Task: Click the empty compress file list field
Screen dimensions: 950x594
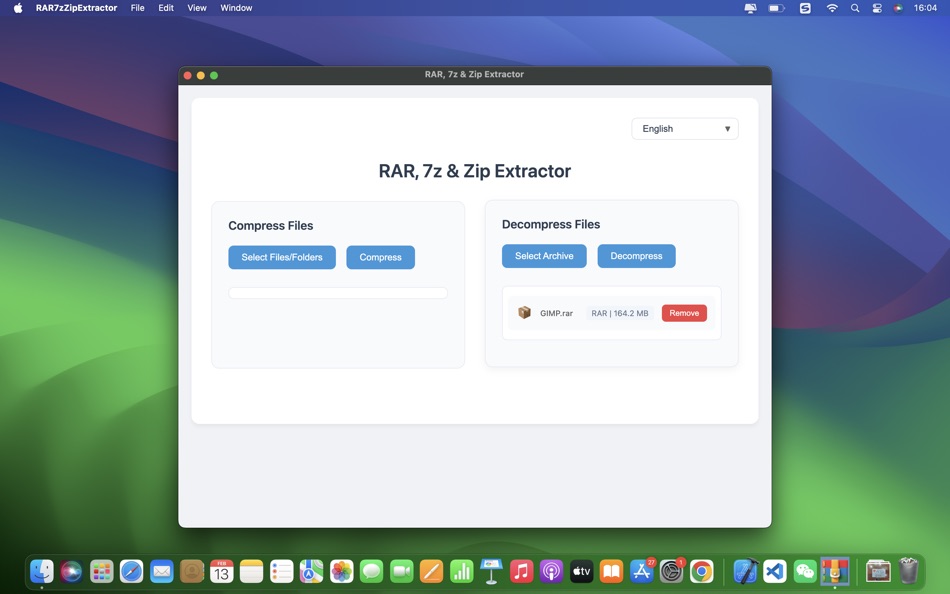Action: (337, 293)
